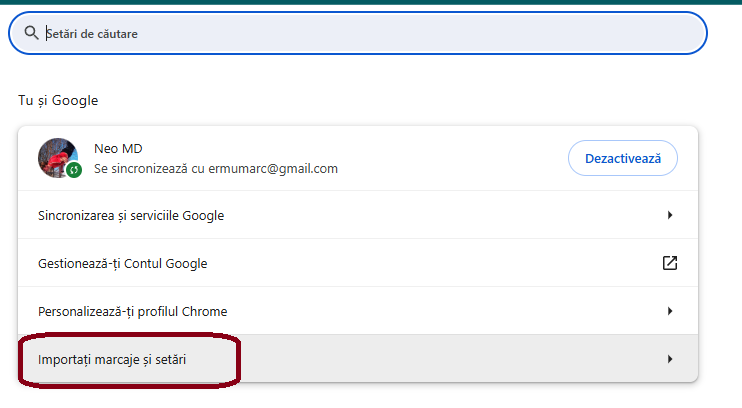
Task: Click the "Neo MD" account name
Action: (x=118, y=148)
